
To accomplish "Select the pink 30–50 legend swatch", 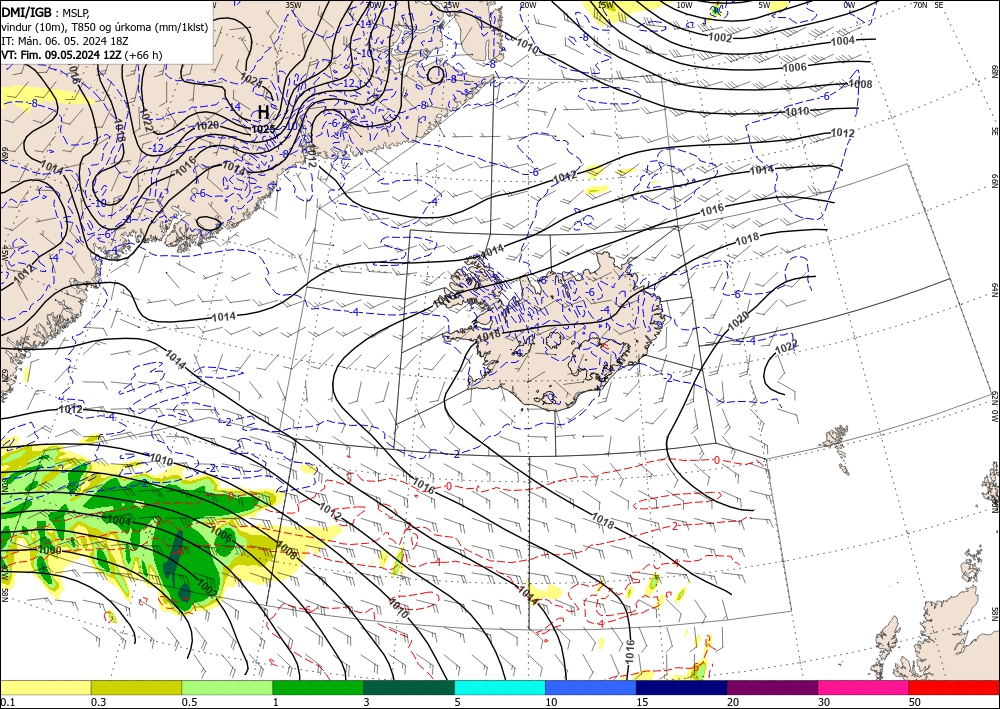I will [x=864, y=687].
